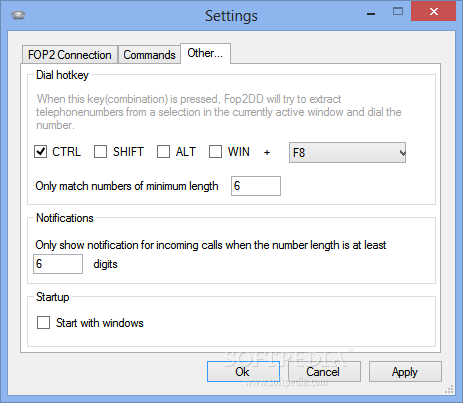Click the window resize grip corner

(450, 389)
